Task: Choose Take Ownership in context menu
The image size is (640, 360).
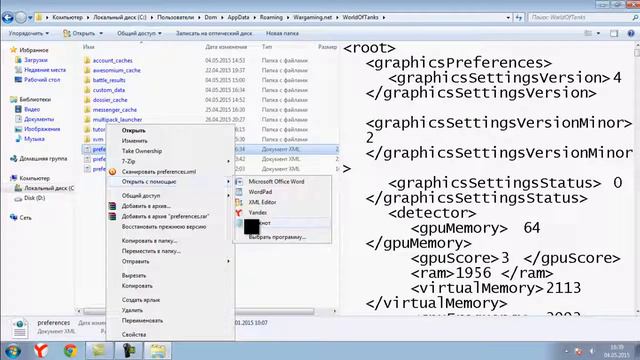Action: (142, 151)
